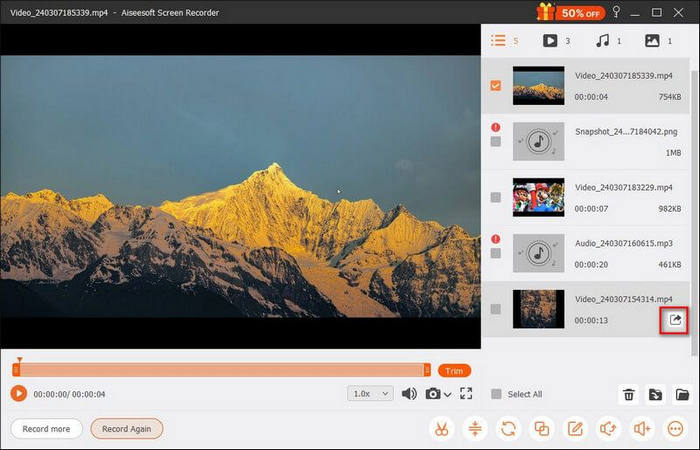Uncheck the Video_240307185339.mp4 checkbox

[496, 86]
